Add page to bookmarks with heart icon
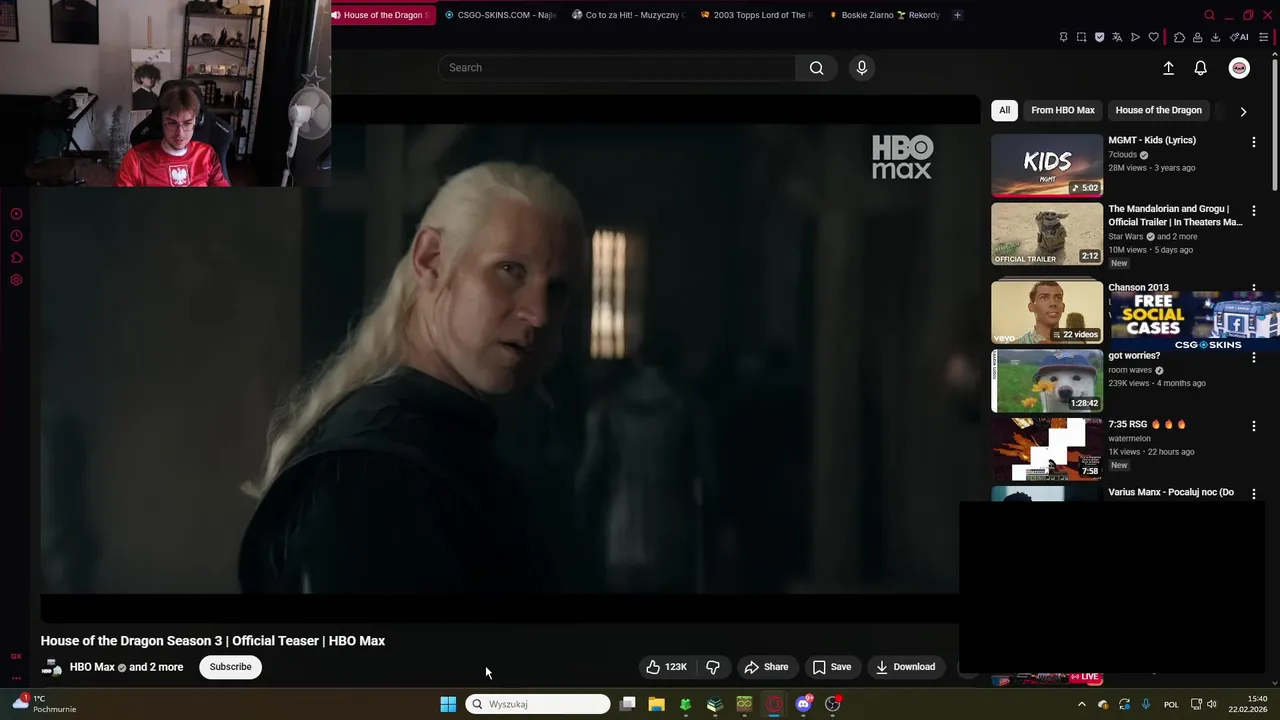Image resolution: width=1280 pixels, height=720 pixels. pos(1153,37)
